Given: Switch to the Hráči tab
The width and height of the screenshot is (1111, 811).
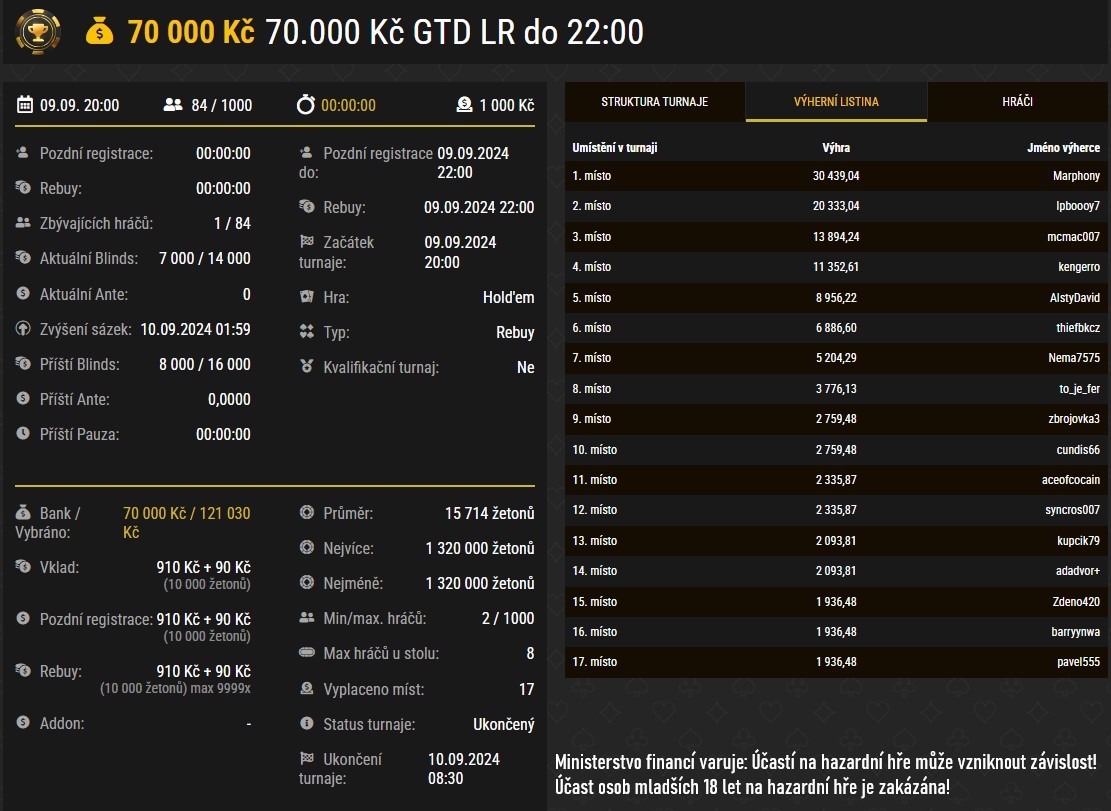Looking at the screenshot, I should pyautogui.click(x=1017, y=101).
